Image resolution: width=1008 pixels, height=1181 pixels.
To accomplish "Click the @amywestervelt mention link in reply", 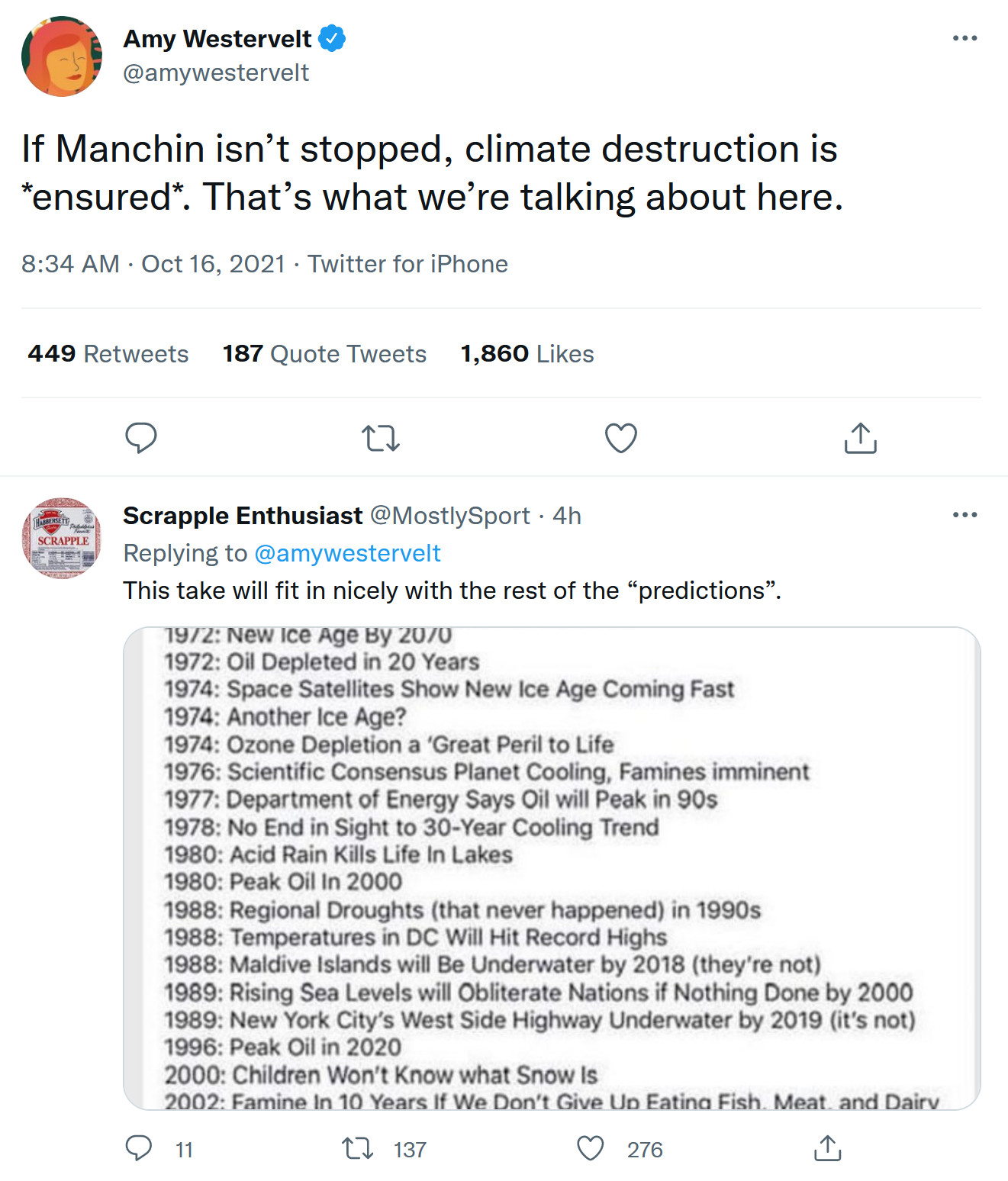I will point(347,553).
